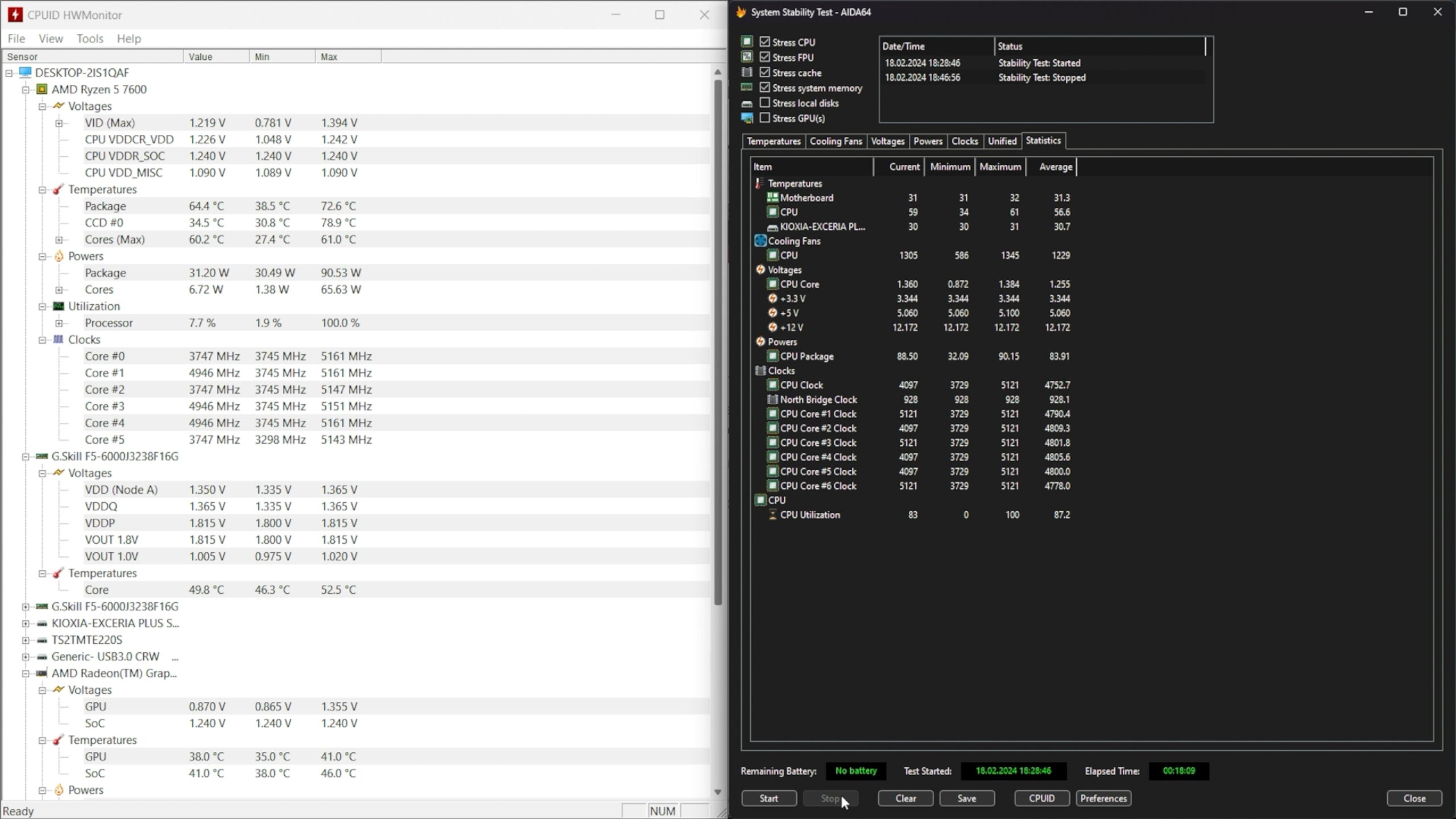
Task: Switch to the Cooling Fans tab
Action: click(835, 141)
